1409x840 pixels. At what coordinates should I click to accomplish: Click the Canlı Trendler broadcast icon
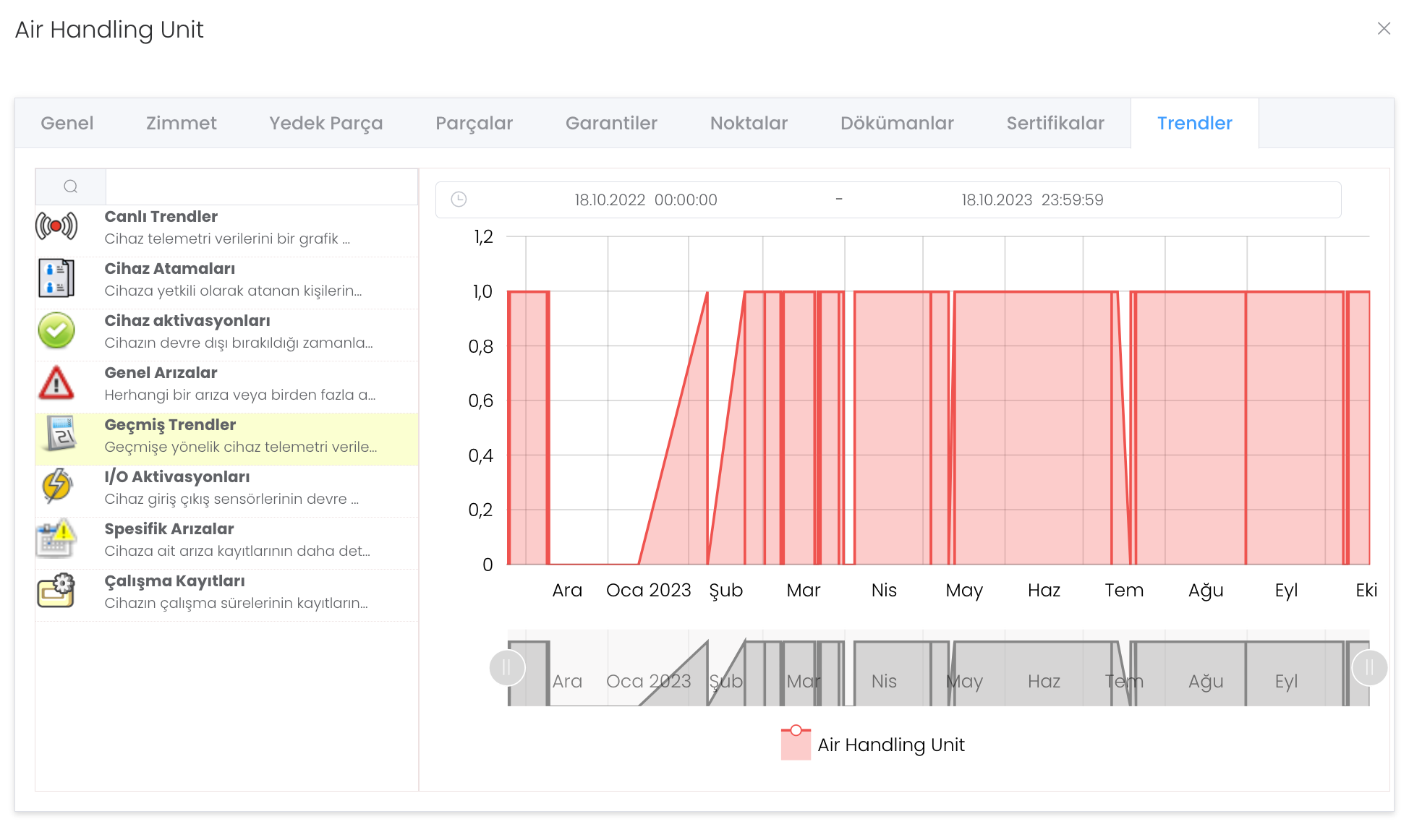tap(56, 227)
